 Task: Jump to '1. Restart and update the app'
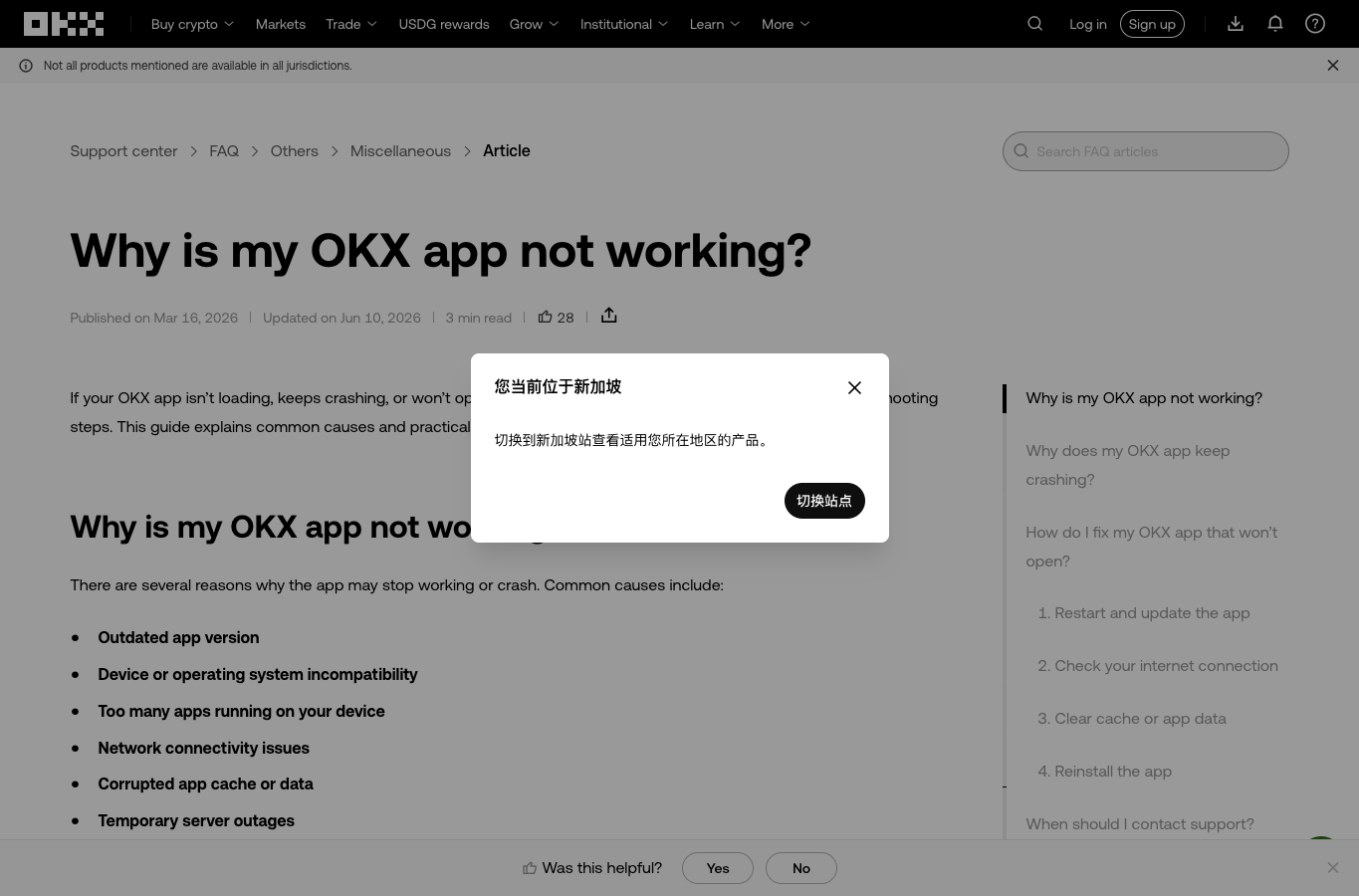coord(1144,613)
